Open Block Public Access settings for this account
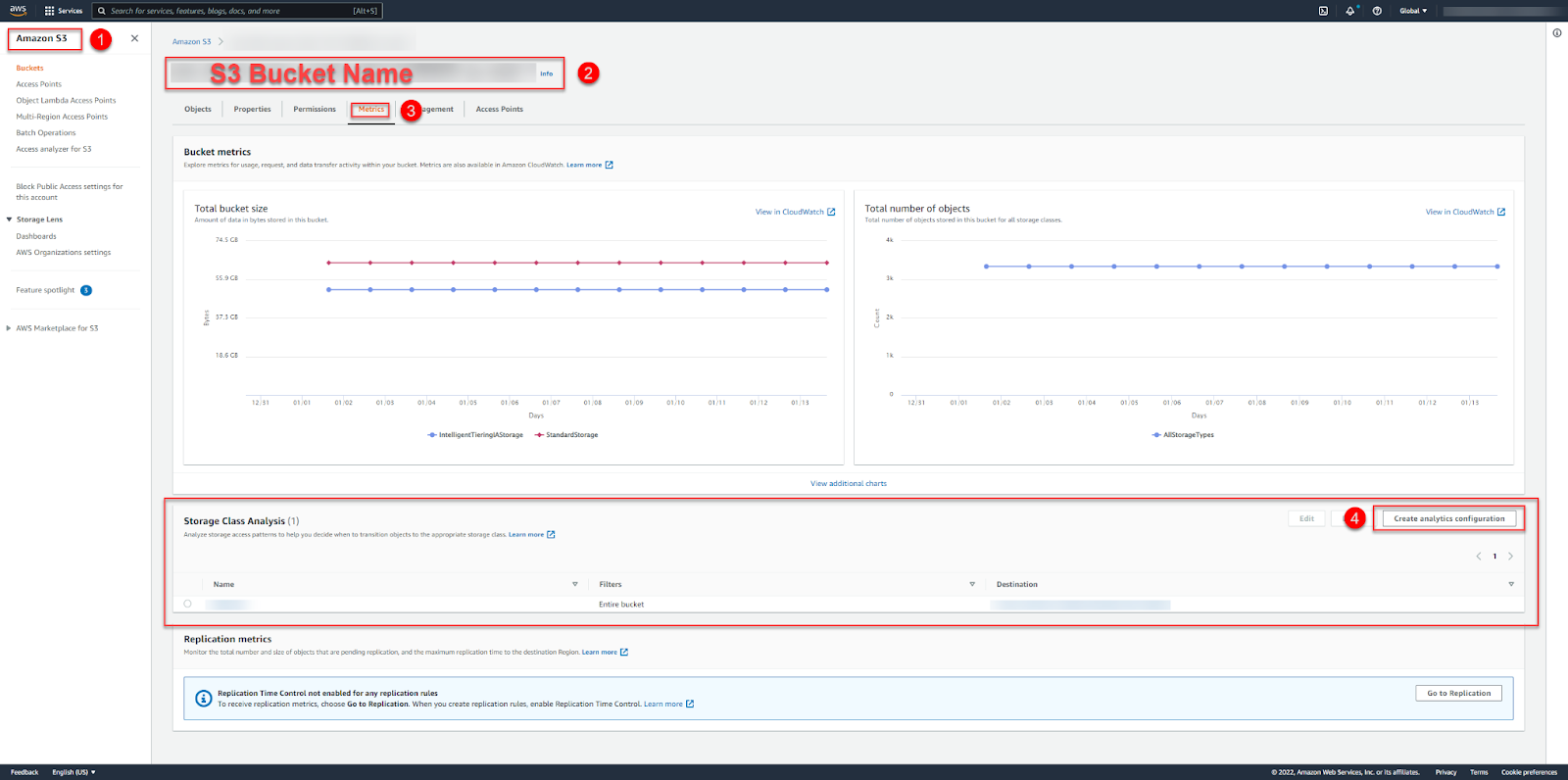1568x780 pixels. click(x=70, y=192)
